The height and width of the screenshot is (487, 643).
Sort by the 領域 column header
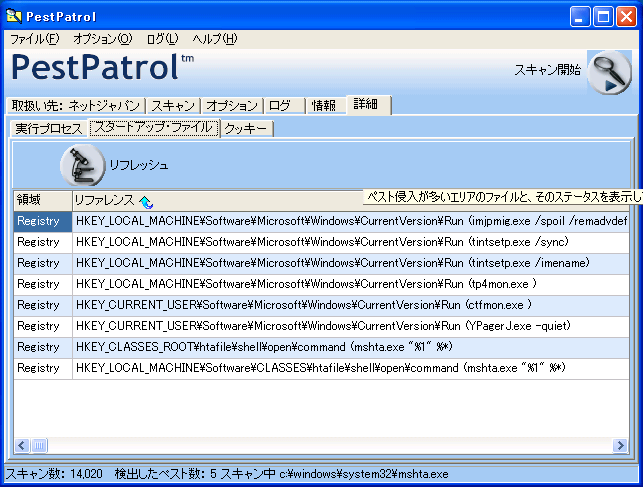42,201
